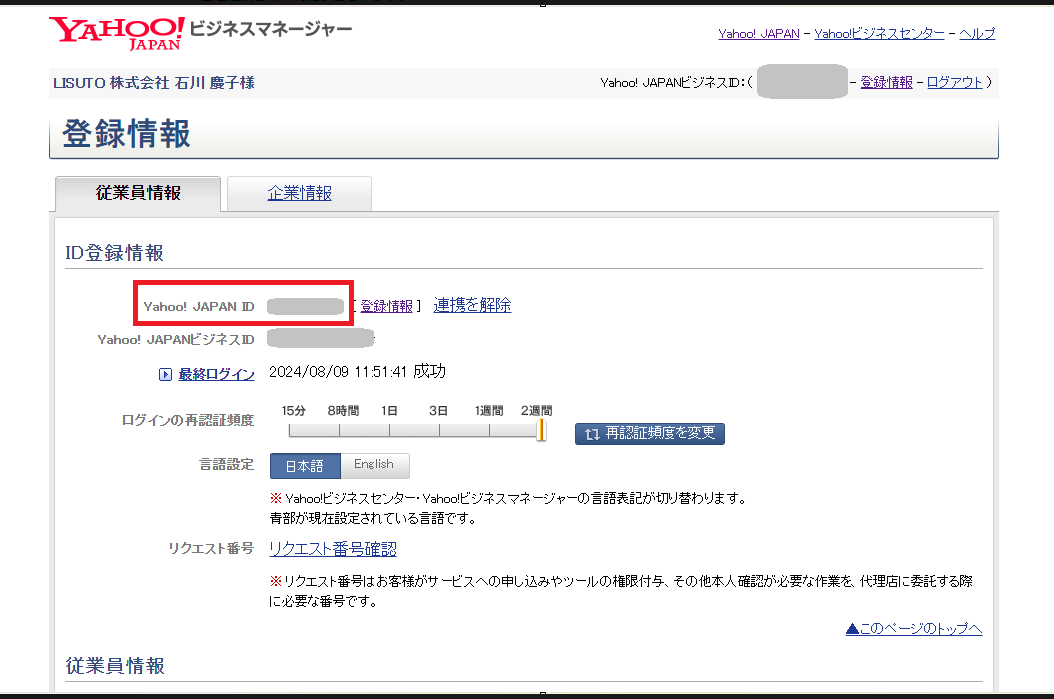
Task: Click the Yahoo! JAPAN logo
Action: [117, 34]
